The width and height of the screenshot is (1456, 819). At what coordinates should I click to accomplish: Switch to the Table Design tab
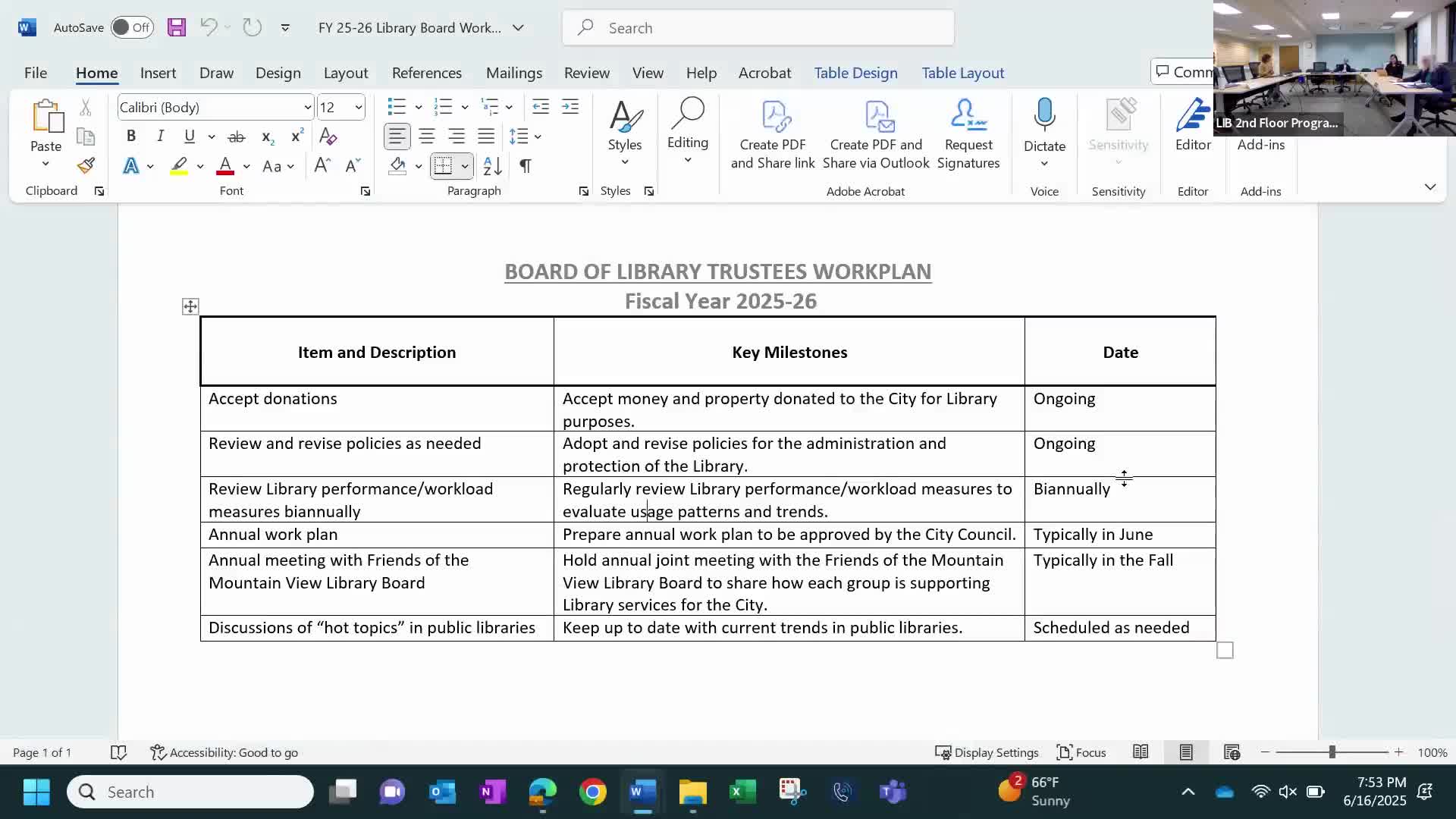tap(855, 73)
